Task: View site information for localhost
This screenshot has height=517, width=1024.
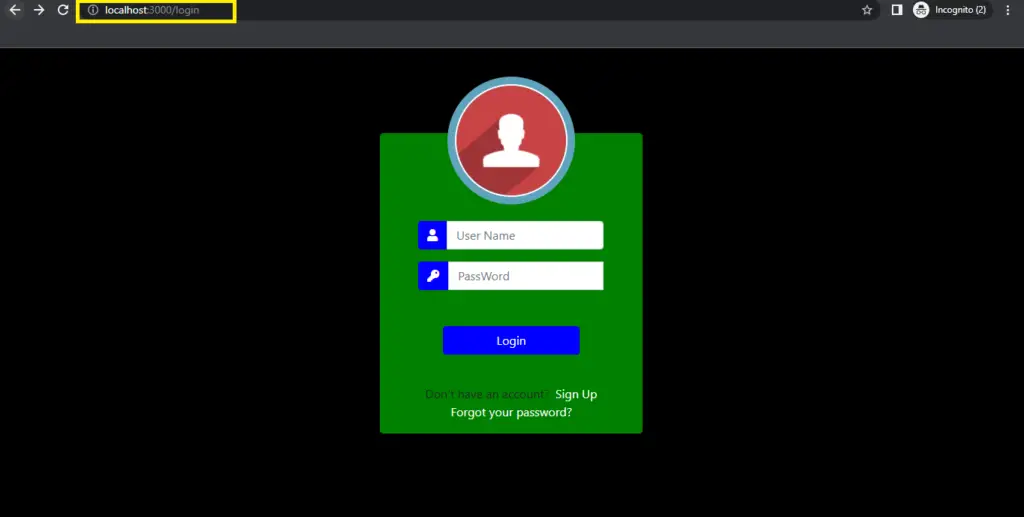Action: 93,10
